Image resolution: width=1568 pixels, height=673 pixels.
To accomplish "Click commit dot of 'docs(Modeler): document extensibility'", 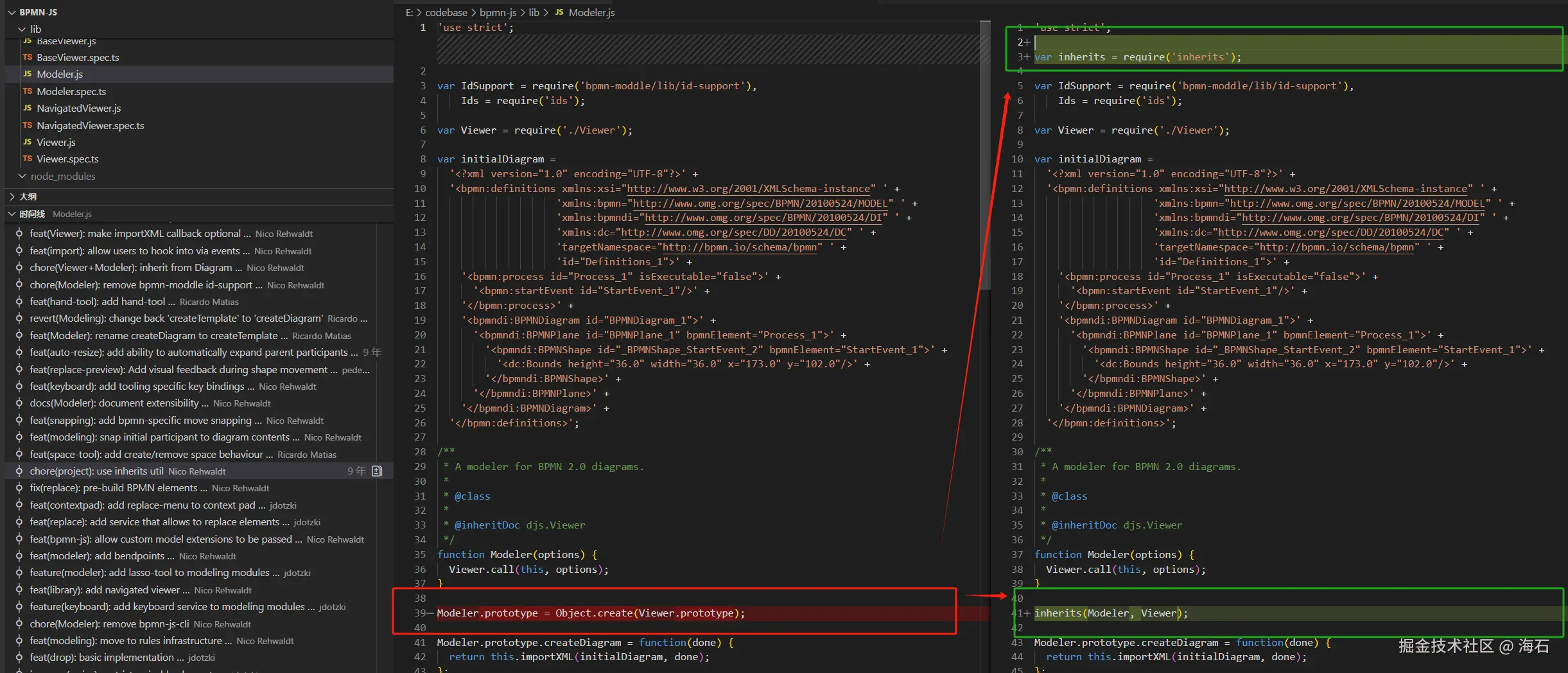I will pos(19,403).
